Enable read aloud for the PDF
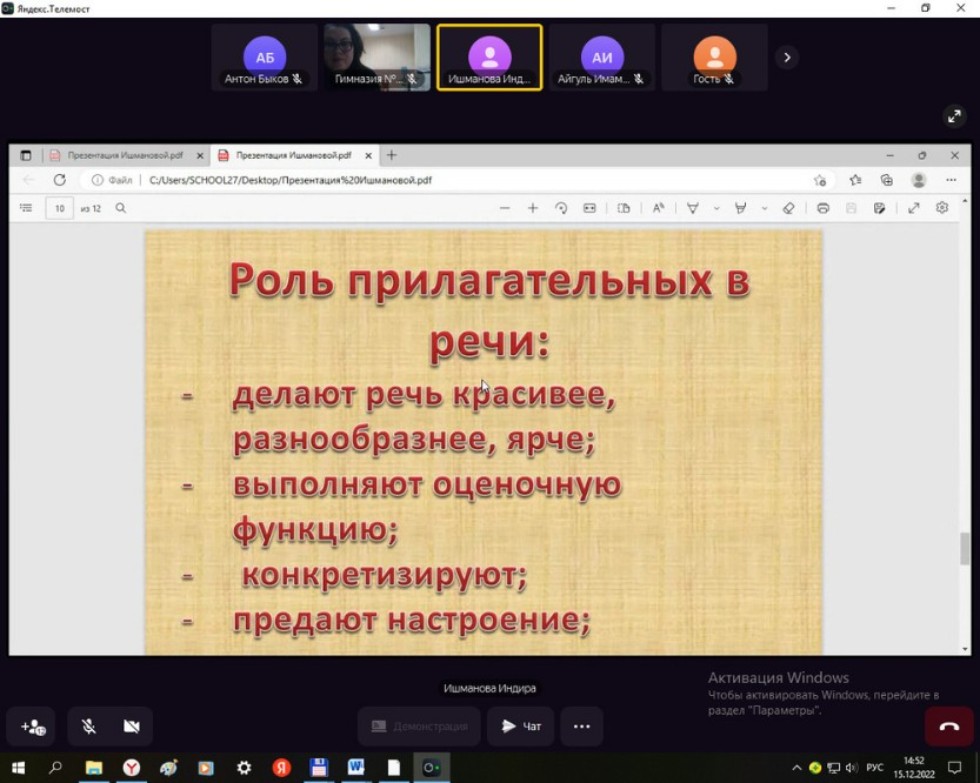980x783 pixels. (x=658, y=208)
